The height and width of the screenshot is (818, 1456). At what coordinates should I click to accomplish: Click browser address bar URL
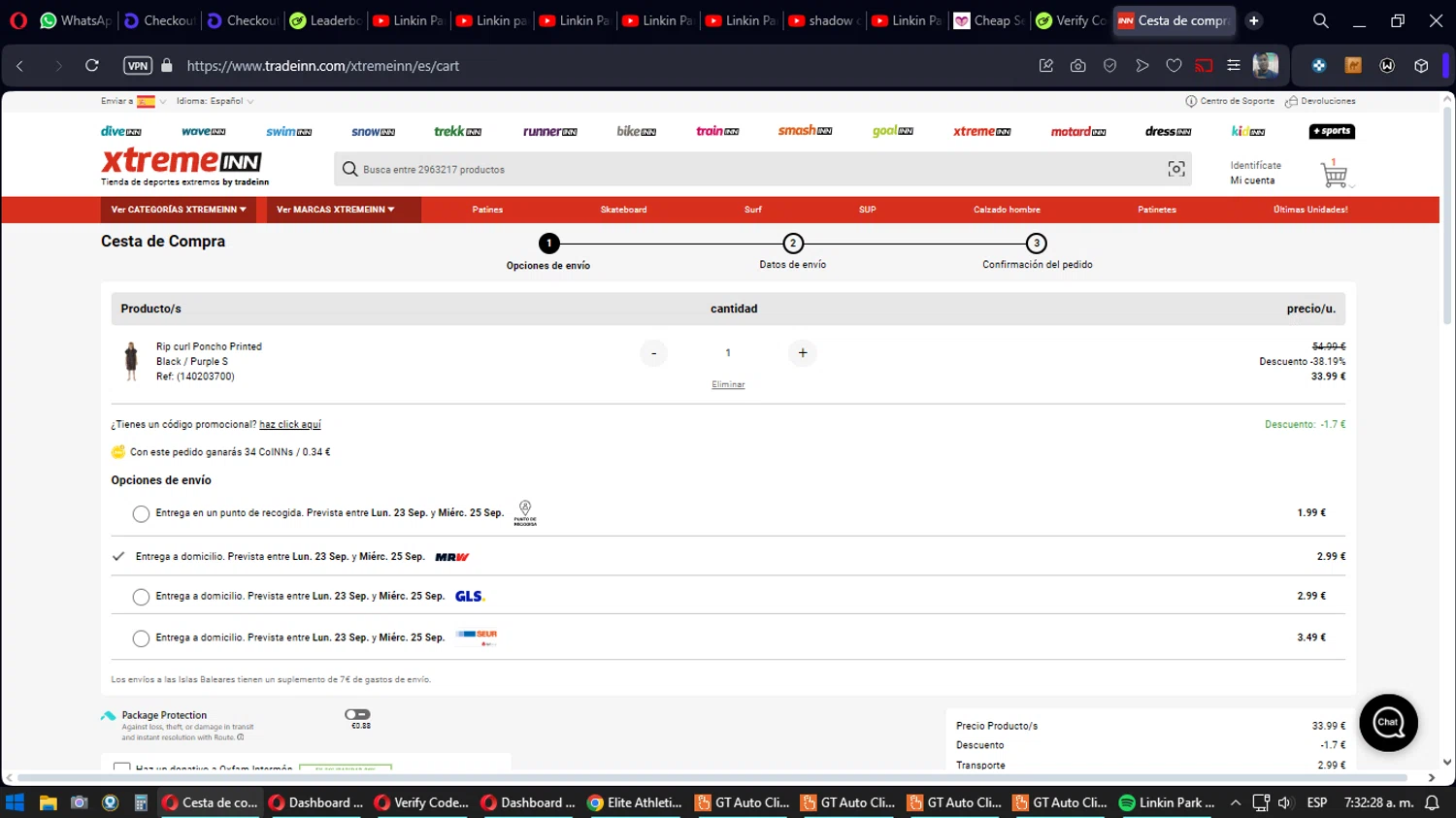click(x=323, y=66)
